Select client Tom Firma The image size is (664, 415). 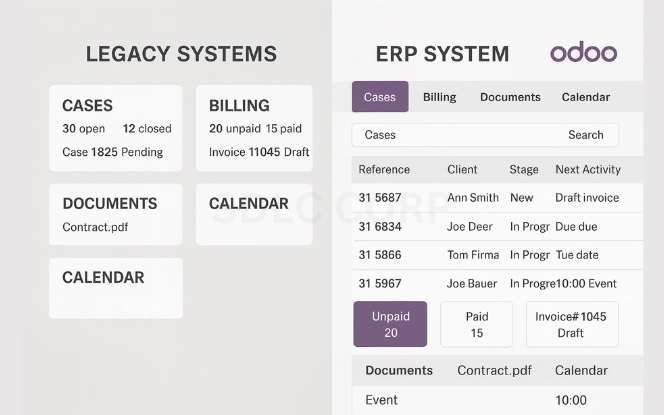[473, 255]
